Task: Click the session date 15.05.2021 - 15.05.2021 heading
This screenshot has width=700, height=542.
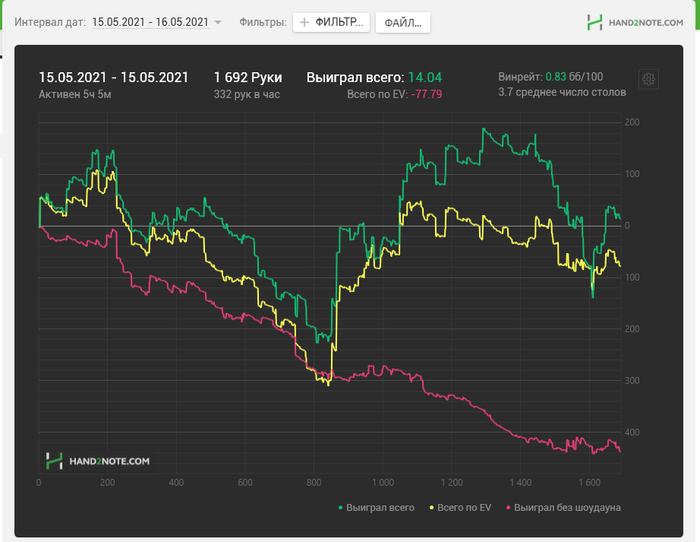Action: point(114,77)
